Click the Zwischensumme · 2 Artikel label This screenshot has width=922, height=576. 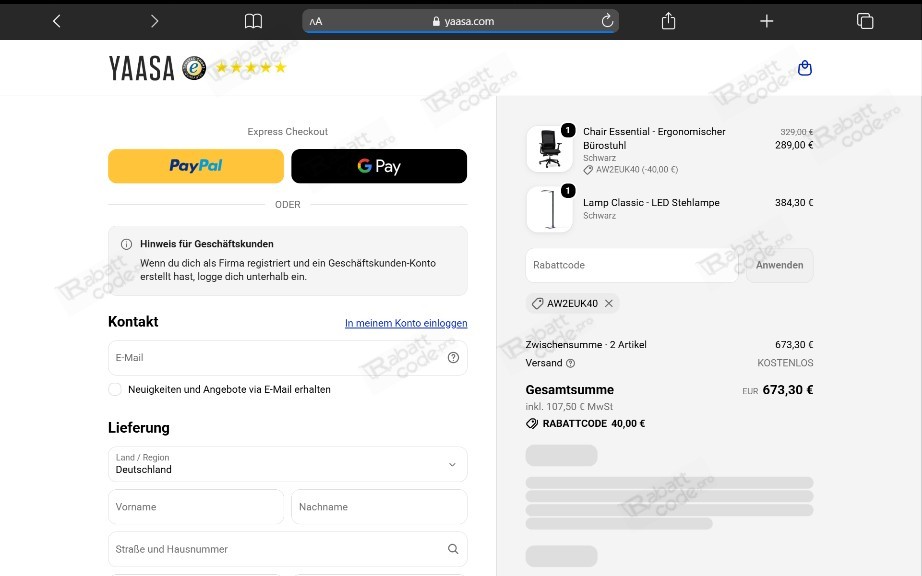tap(586, 344)
